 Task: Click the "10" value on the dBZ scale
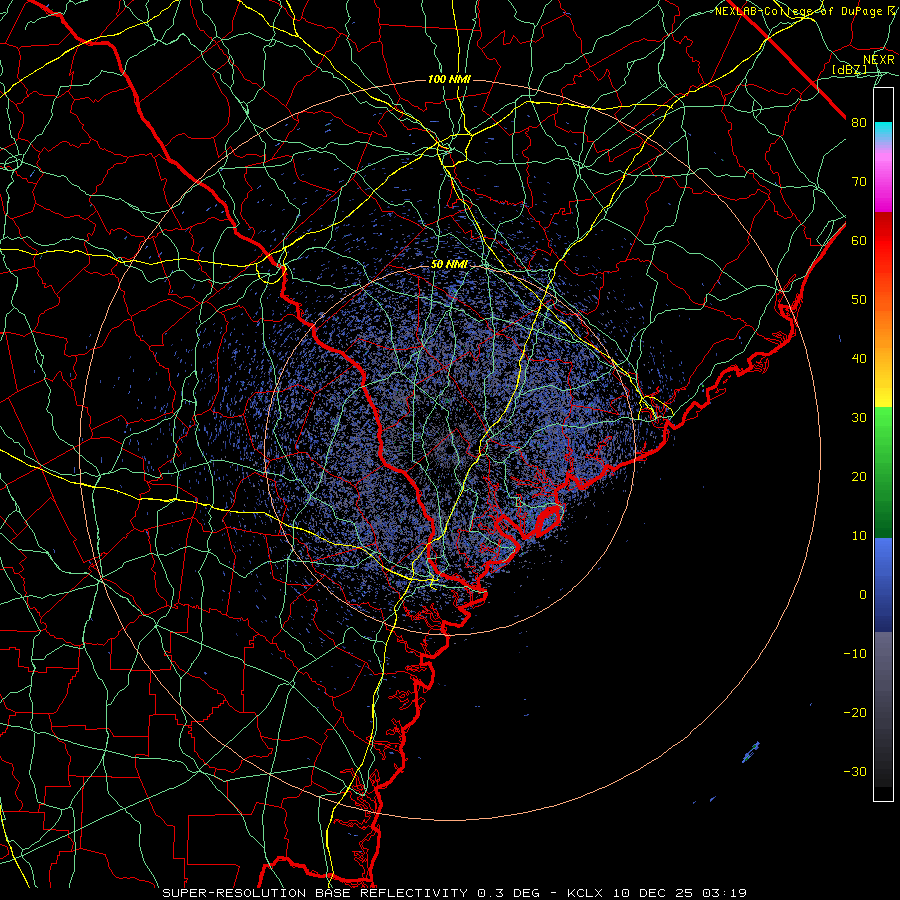(x=859, y=536)
